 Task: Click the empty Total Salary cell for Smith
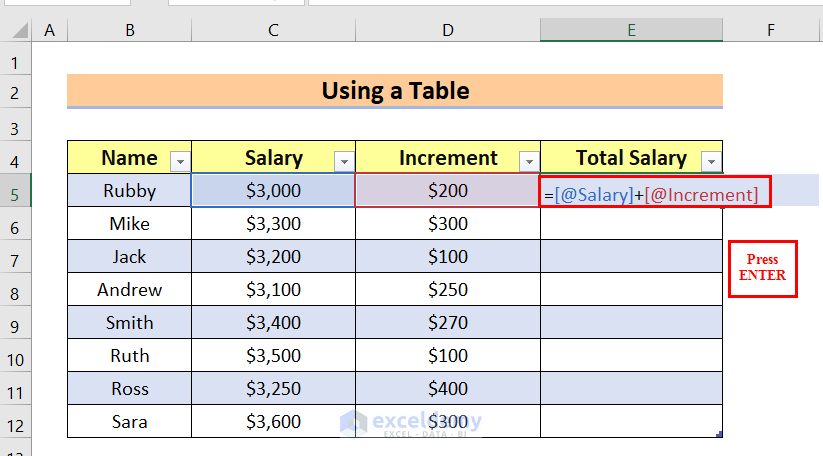coord(631,323)
